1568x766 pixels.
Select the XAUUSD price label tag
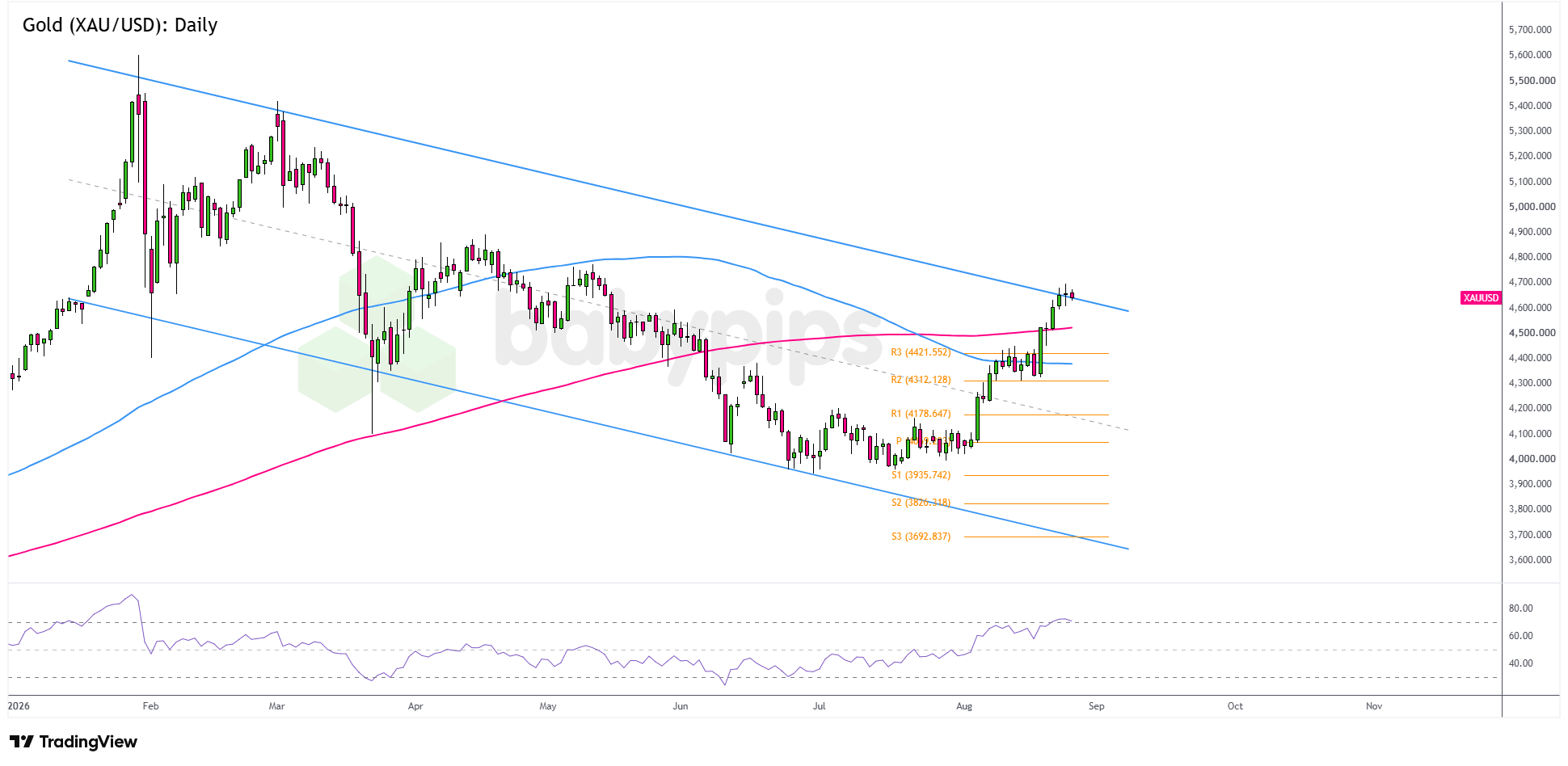1481,298
